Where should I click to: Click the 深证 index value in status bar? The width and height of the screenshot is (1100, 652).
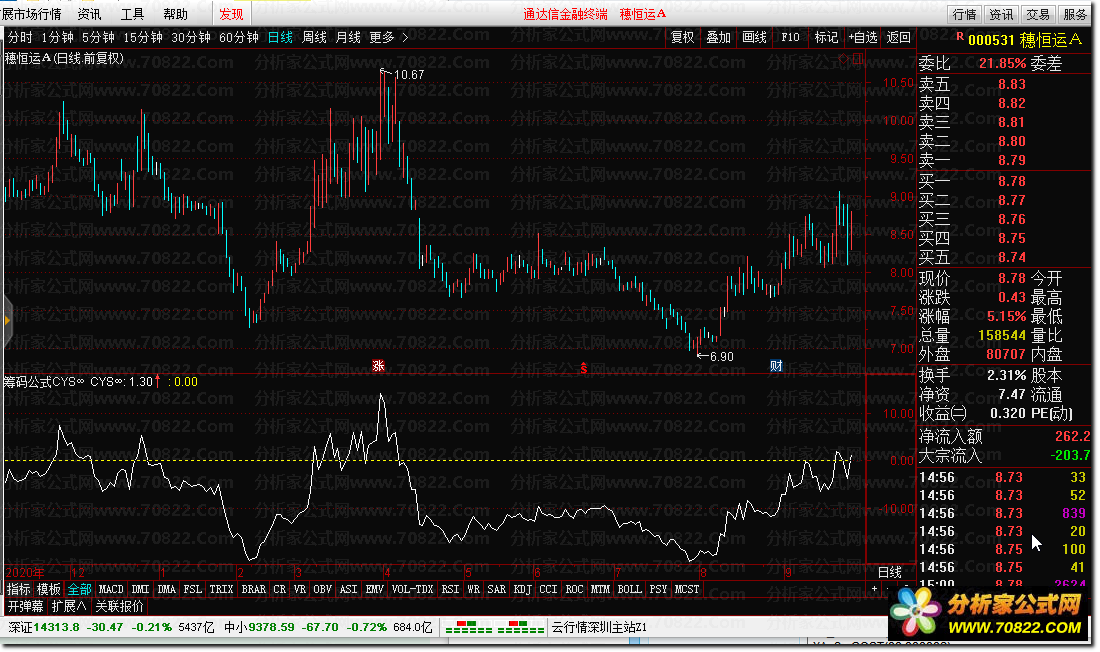pos(56,627)
